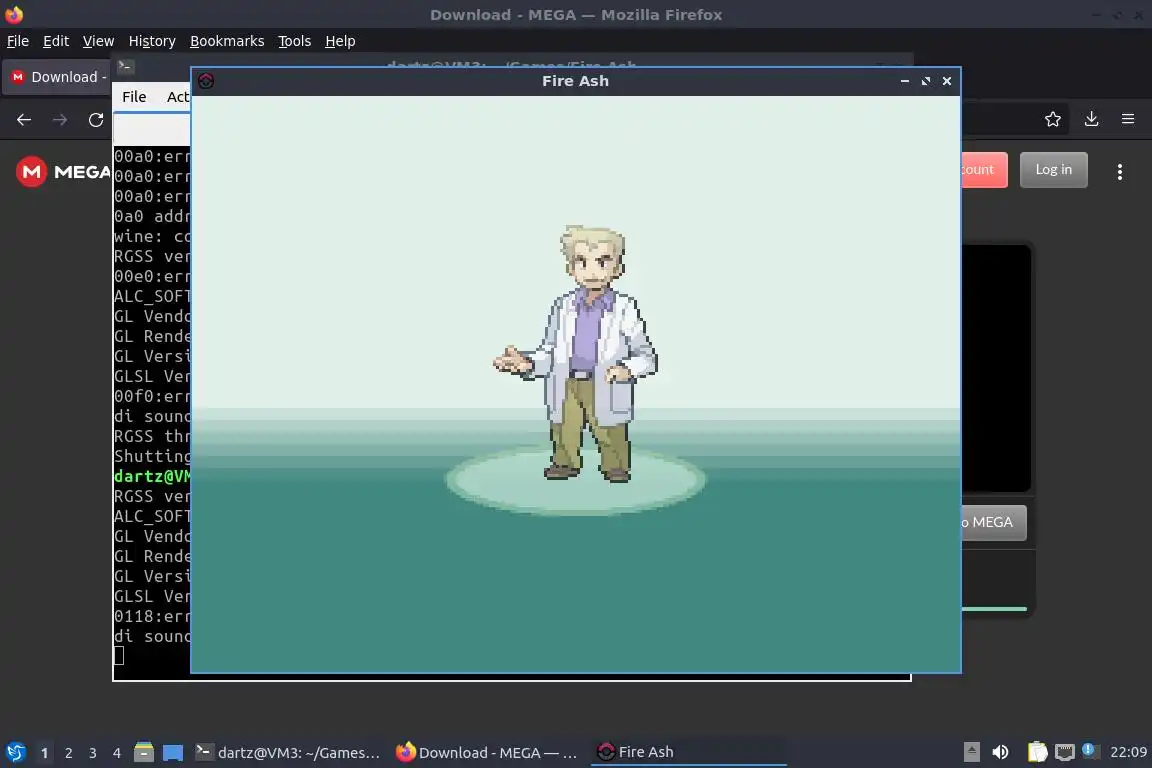
Task: Click the partly hidden 'MEGA' import button
Action: [994, 523]
